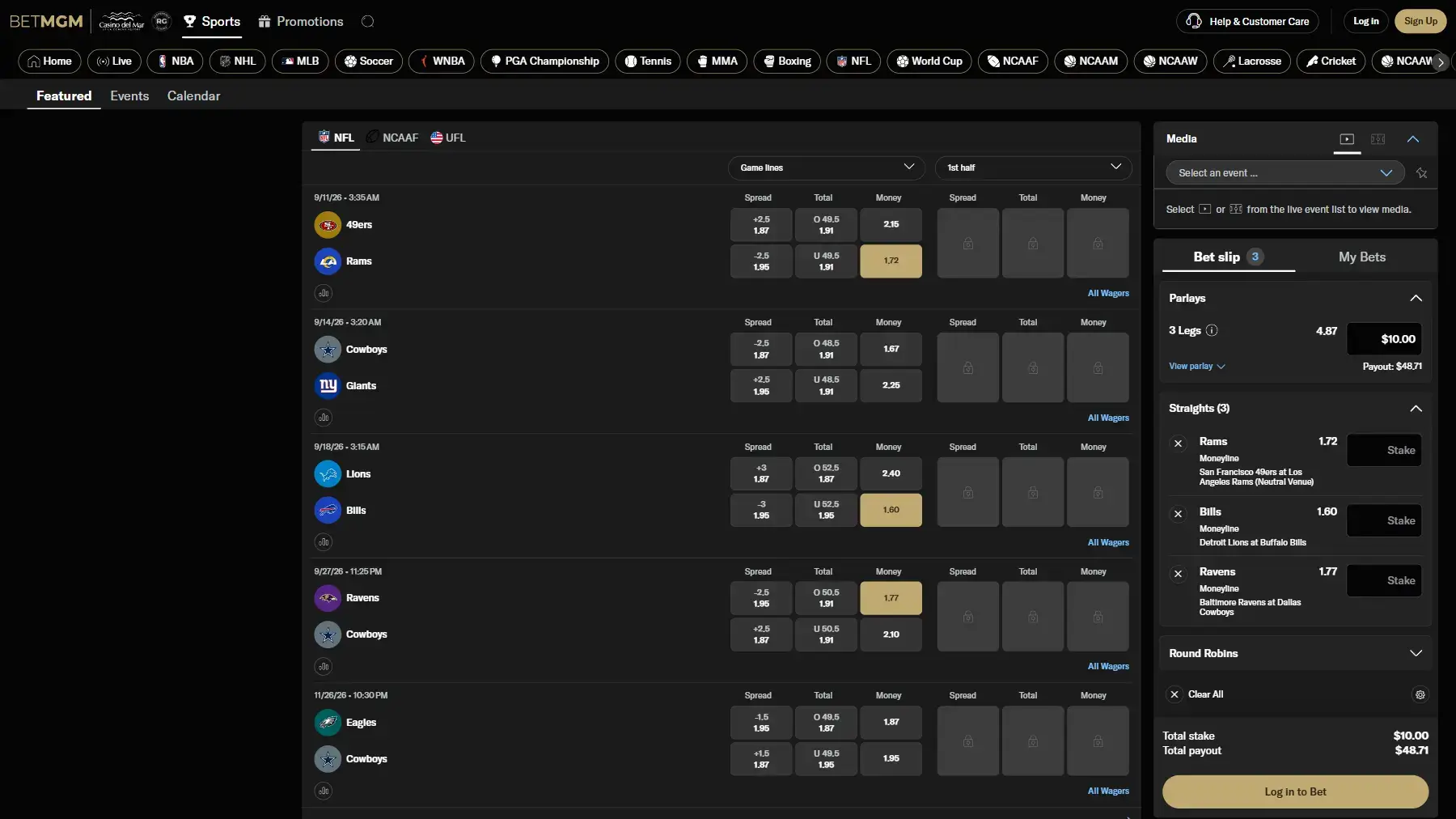Screen dimensions: 1456x819
Task: Select the NCAAF league tab
Action: coord(393,138)
